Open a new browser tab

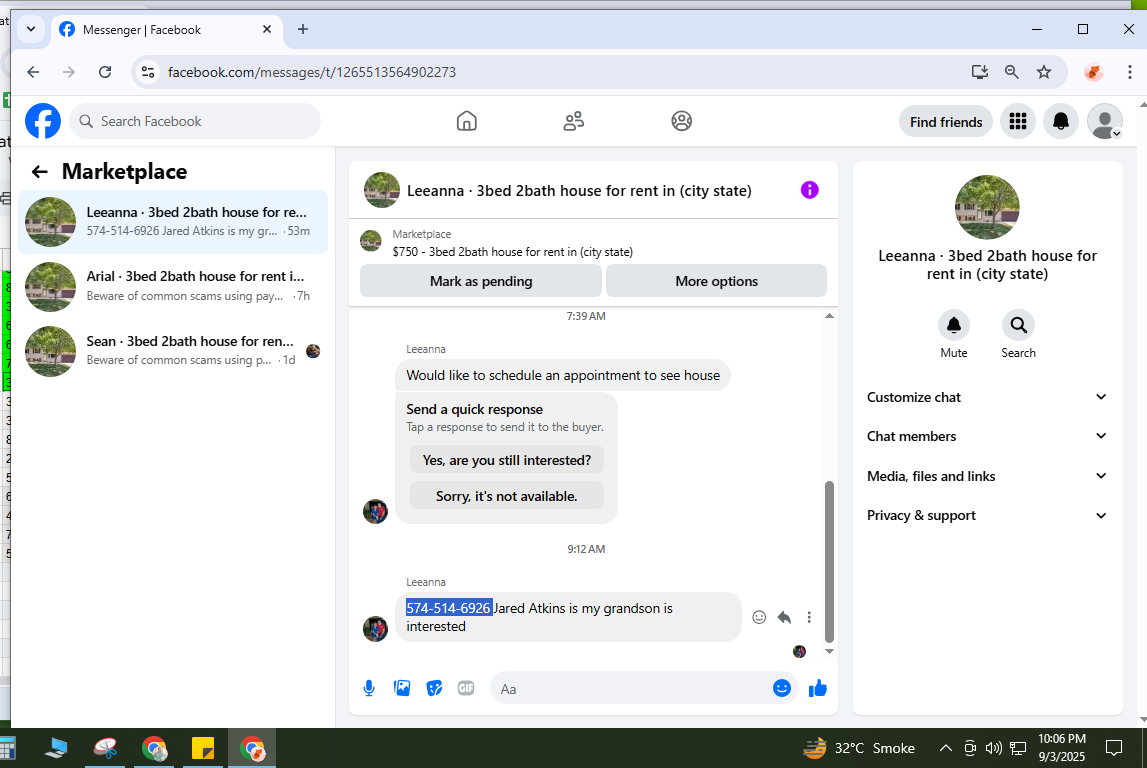(303, 29)
